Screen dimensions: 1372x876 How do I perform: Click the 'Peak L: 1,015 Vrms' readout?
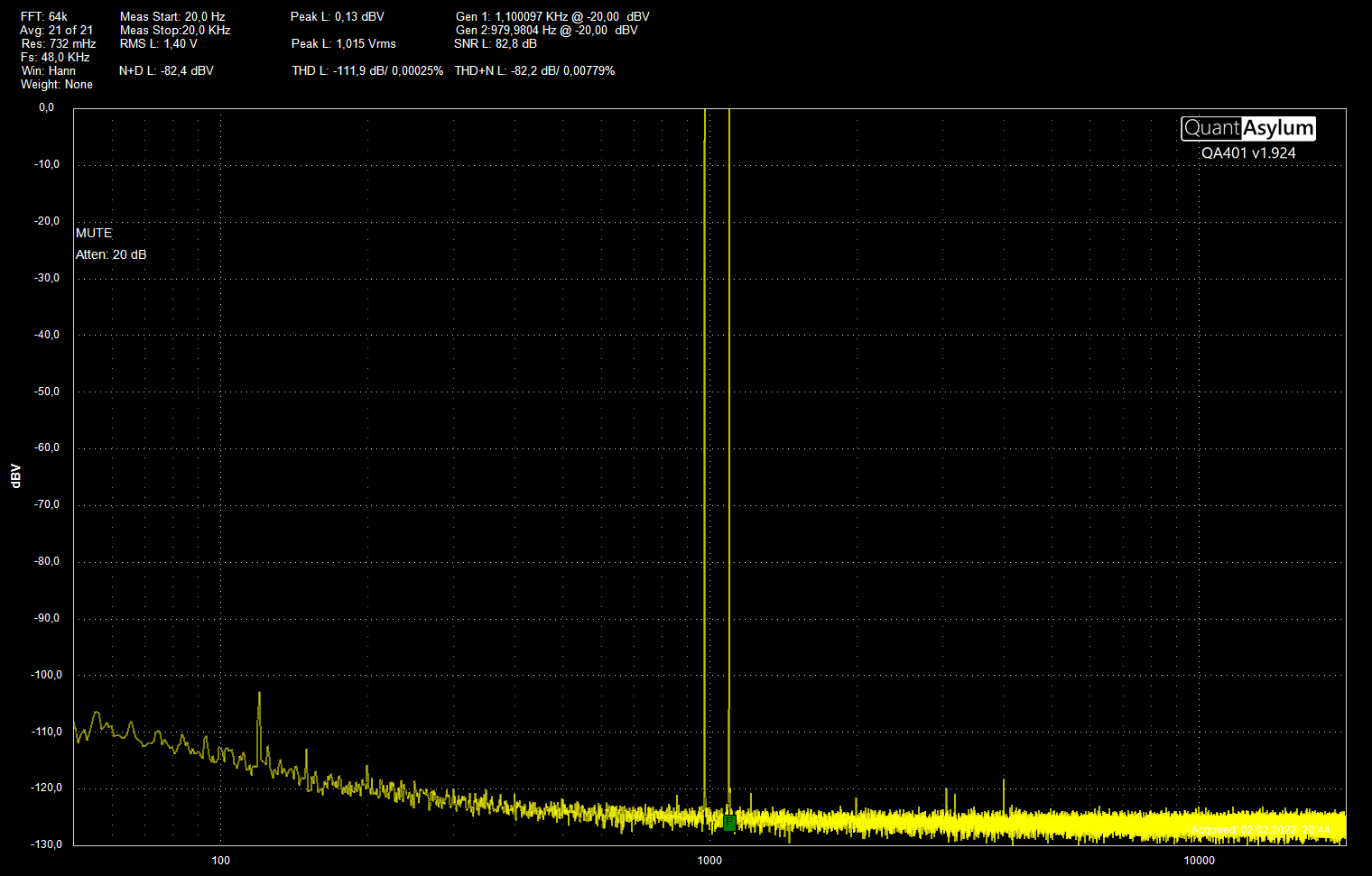(x=344, y=43)
